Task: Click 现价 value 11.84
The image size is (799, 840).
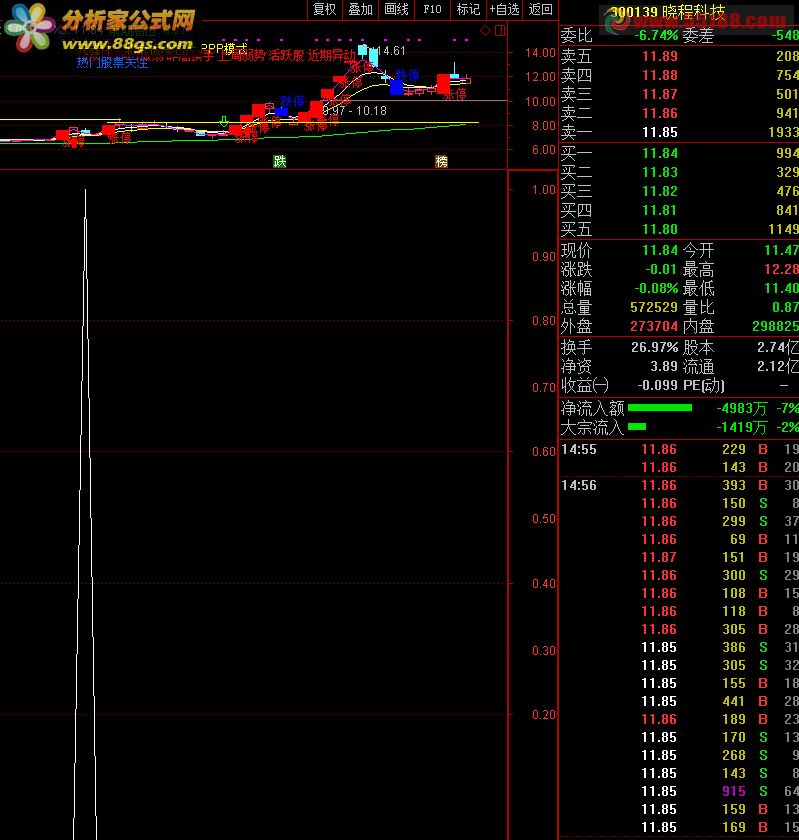Action: coord(660,250)
